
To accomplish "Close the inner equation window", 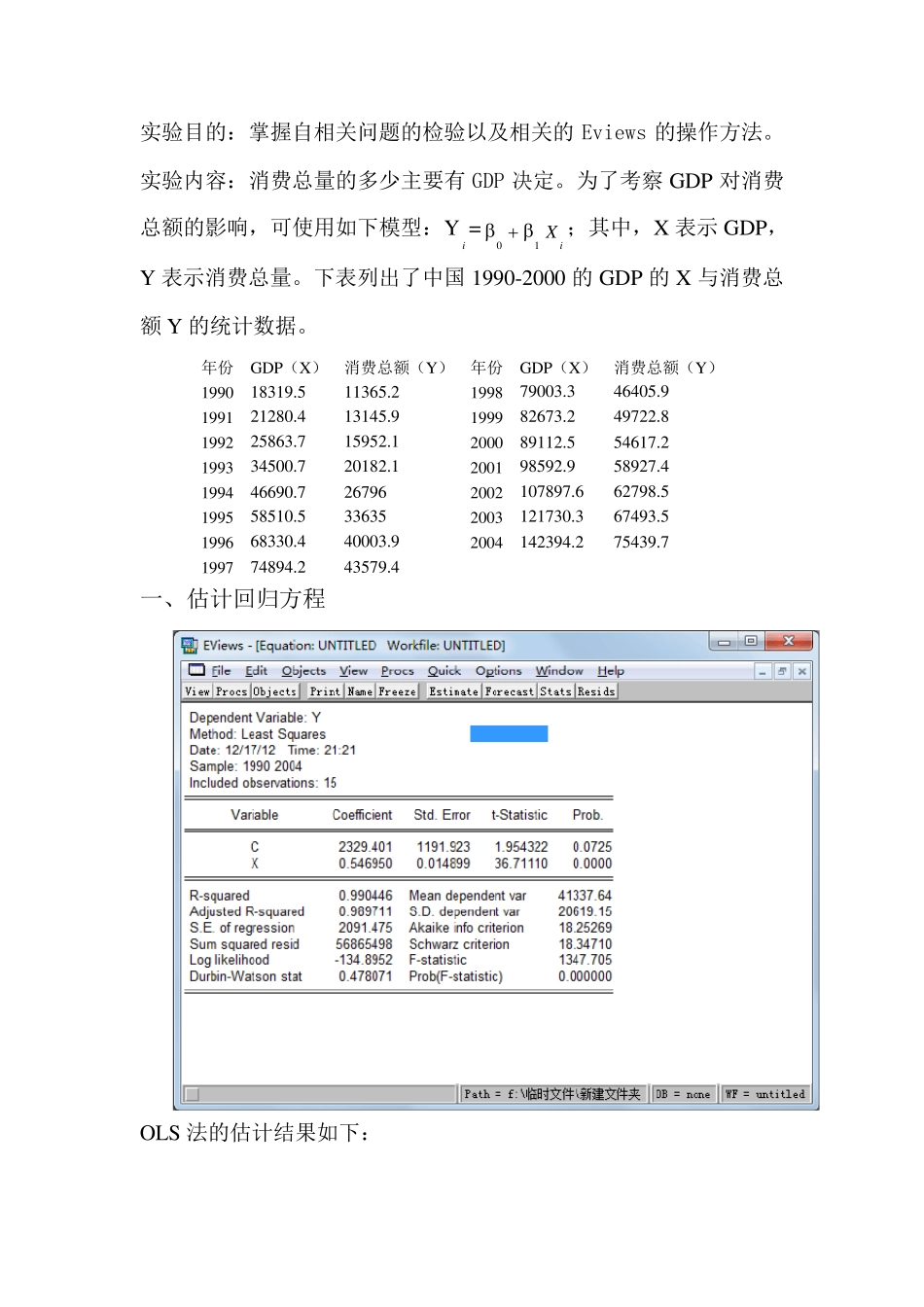I will click(x=801, y=671).
